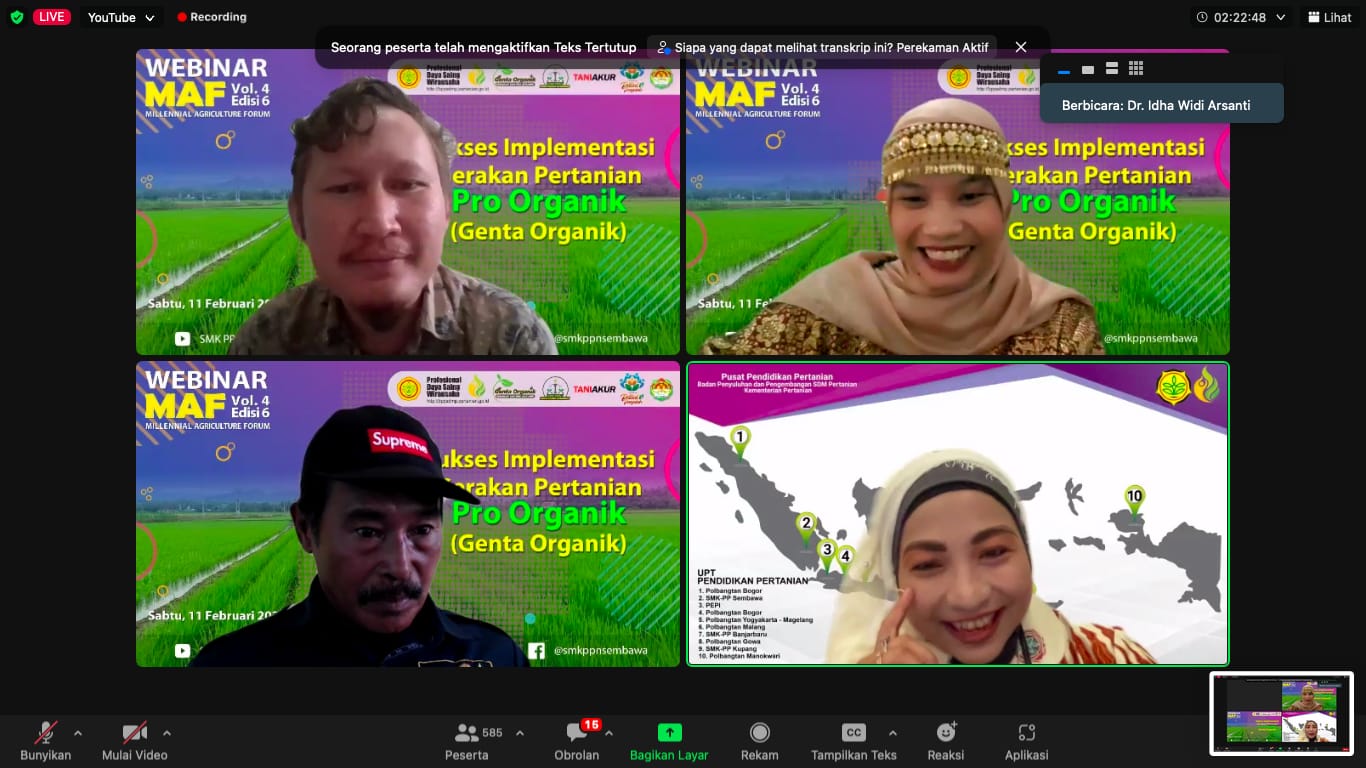1366x768 pixels.
Task: Expand video options arrow beside Mulai Video
Action: click(x=167, y=733)
